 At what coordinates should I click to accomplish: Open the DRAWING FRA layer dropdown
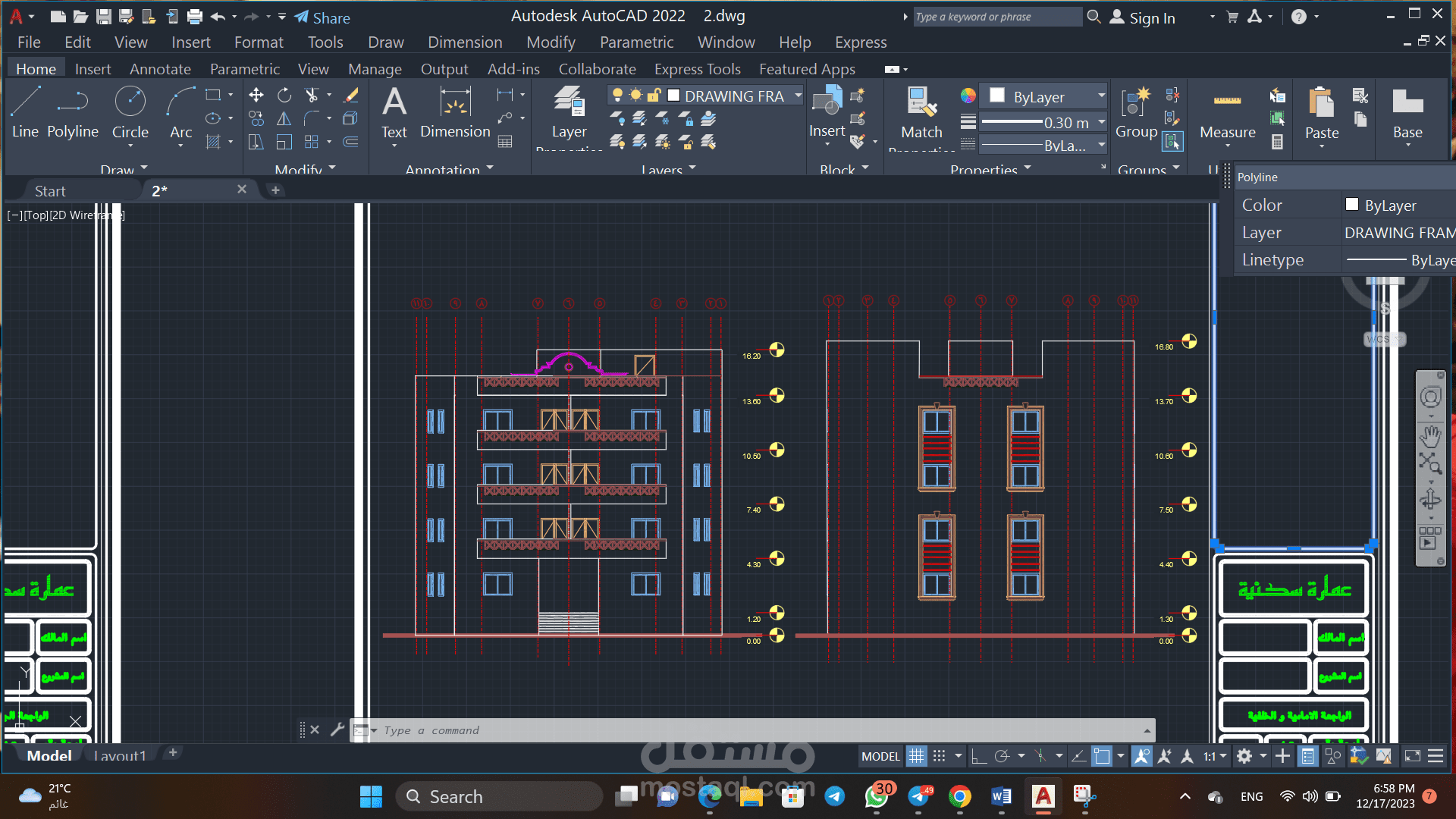pyautogui.click(x=705, y=96)
